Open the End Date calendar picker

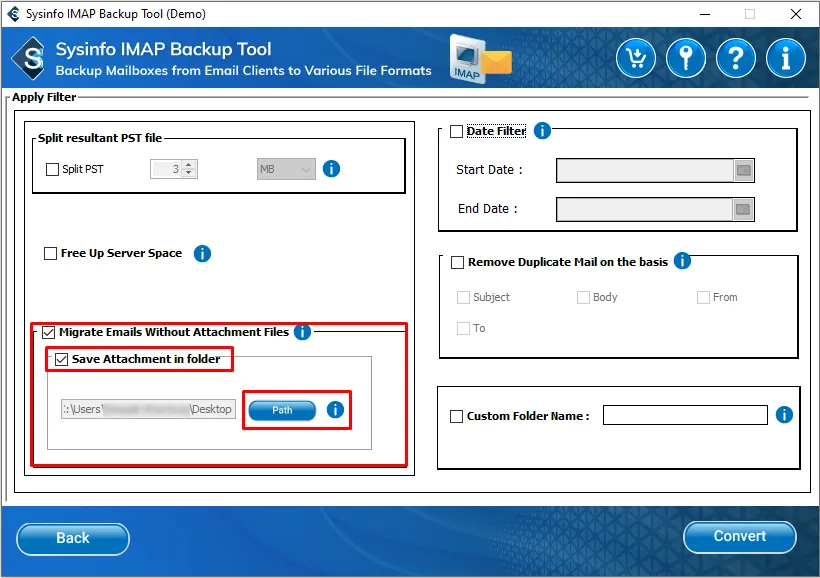click(743, 210)
